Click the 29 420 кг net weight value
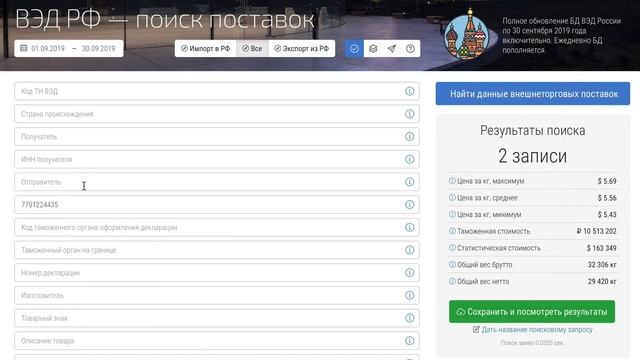640x360 pixels. tap(602, 281)
